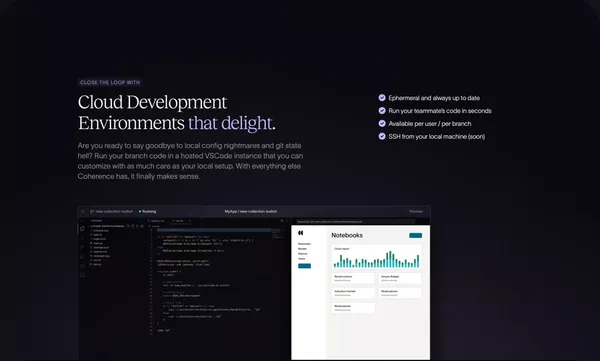This screenshot has height=361, width=600.
Task: Click the Running status indicator
Action: click(147, 211)
